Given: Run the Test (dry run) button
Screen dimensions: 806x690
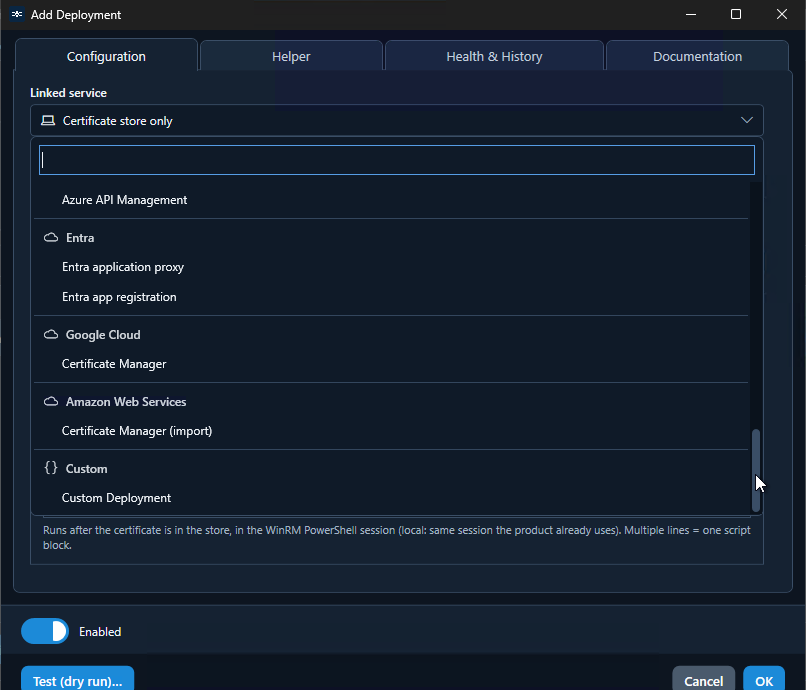Looking at the screenshot, I should point(78,680).
